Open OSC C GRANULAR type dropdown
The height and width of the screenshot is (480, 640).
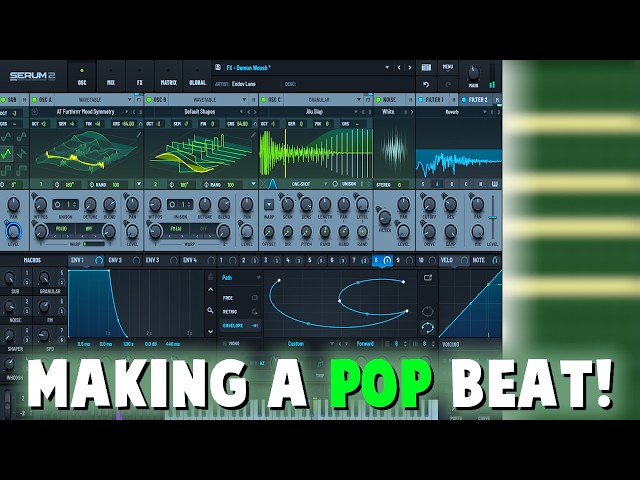pos(359,100)
